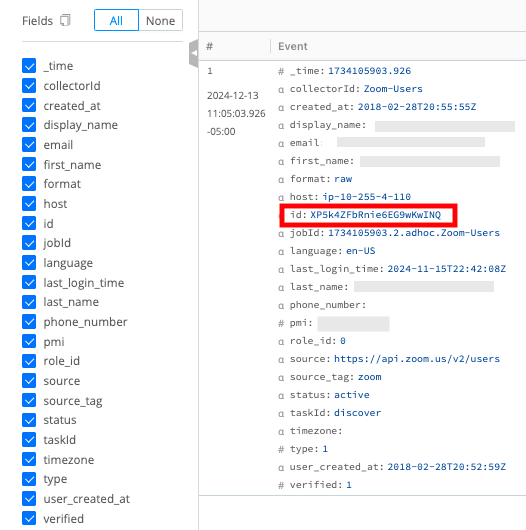This screenshot has height=530, width=526.
Task: Uncheck the _time field checkbox
Action: point(29,66)
